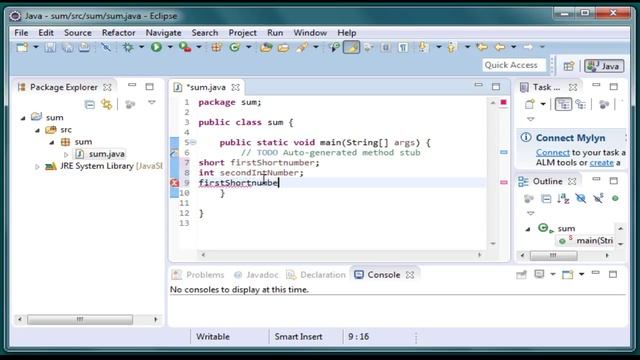
Task: Collapse the sum project node
Action: (x=23, y=118)
